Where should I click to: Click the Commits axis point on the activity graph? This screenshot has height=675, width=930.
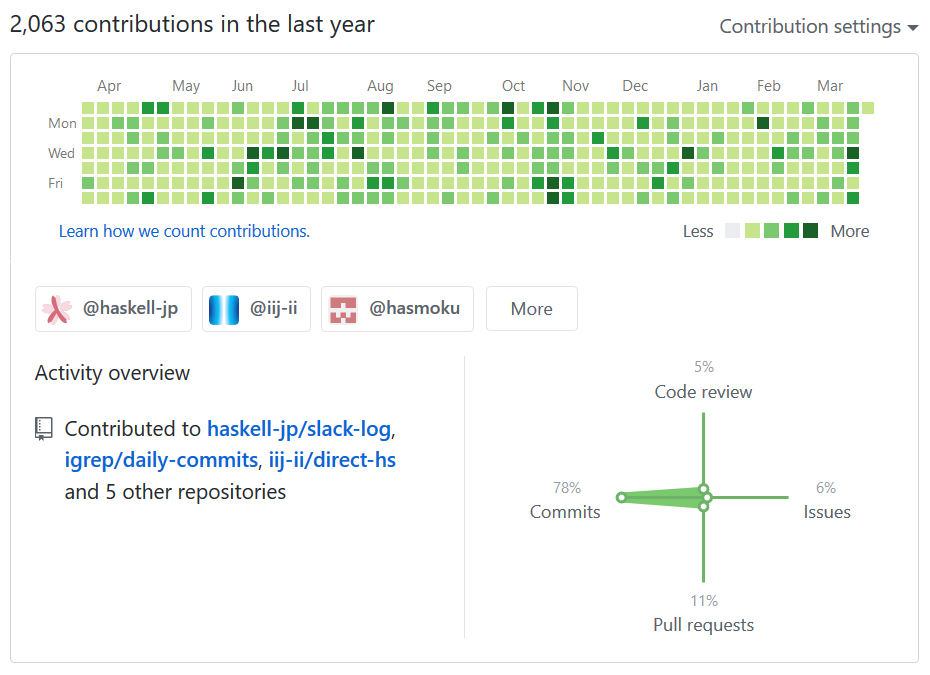click(x=623, y=496)
